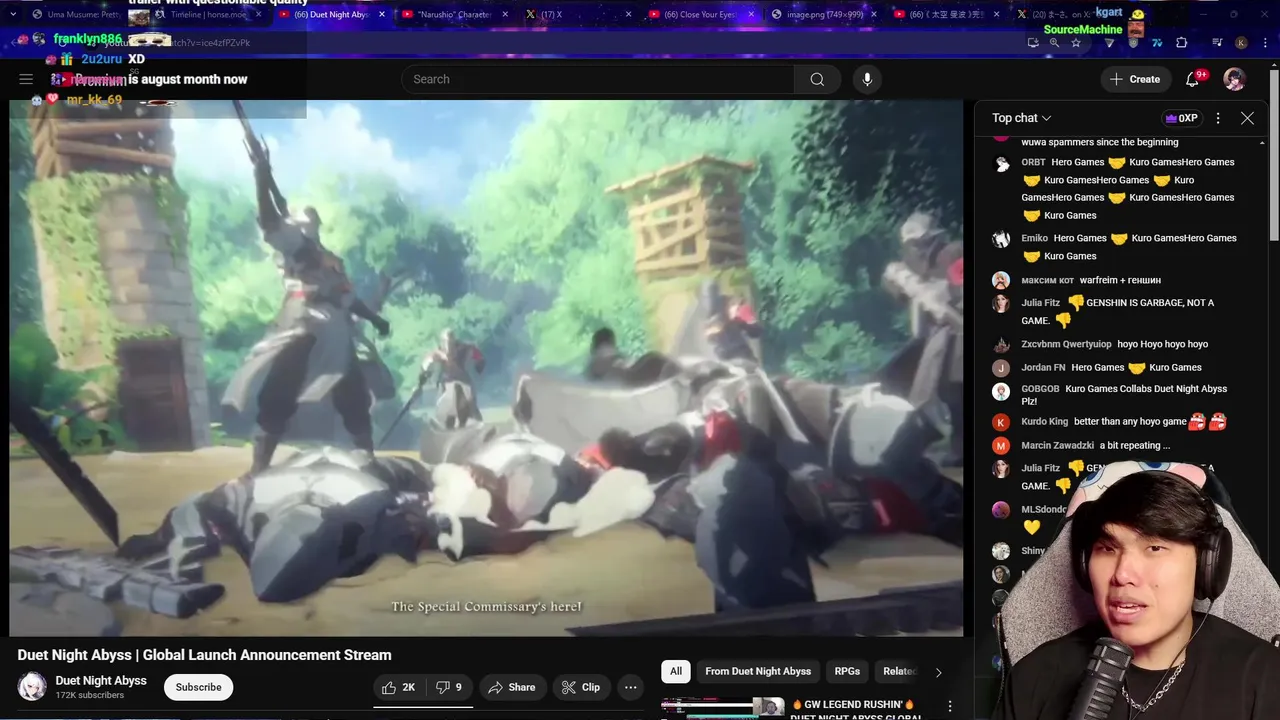
Task: Close the live chat panel
Action: [x=1247, y=118]
